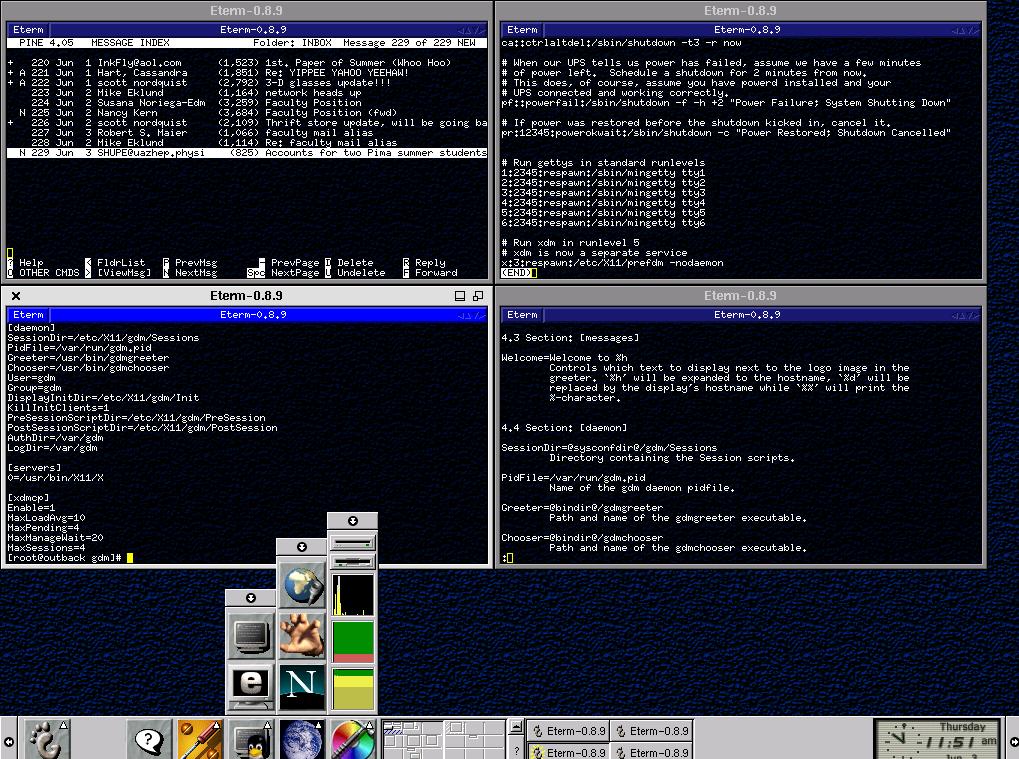Launch the terminal monitor icon in drawer

(251, 636)
